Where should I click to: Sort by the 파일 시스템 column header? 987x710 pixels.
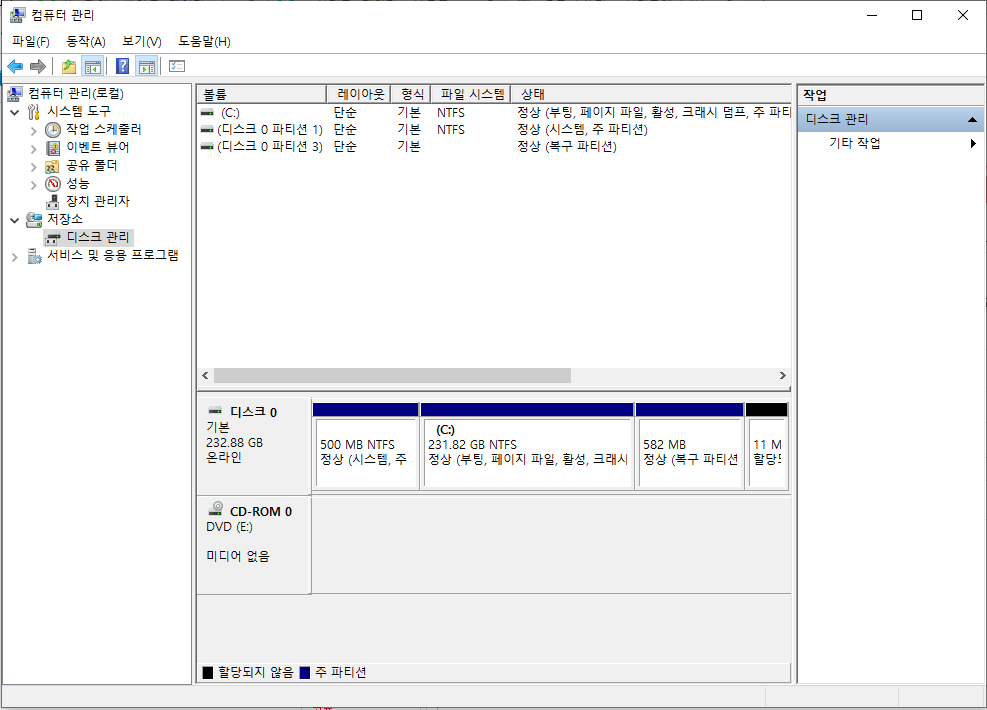[x=471, y=94]
